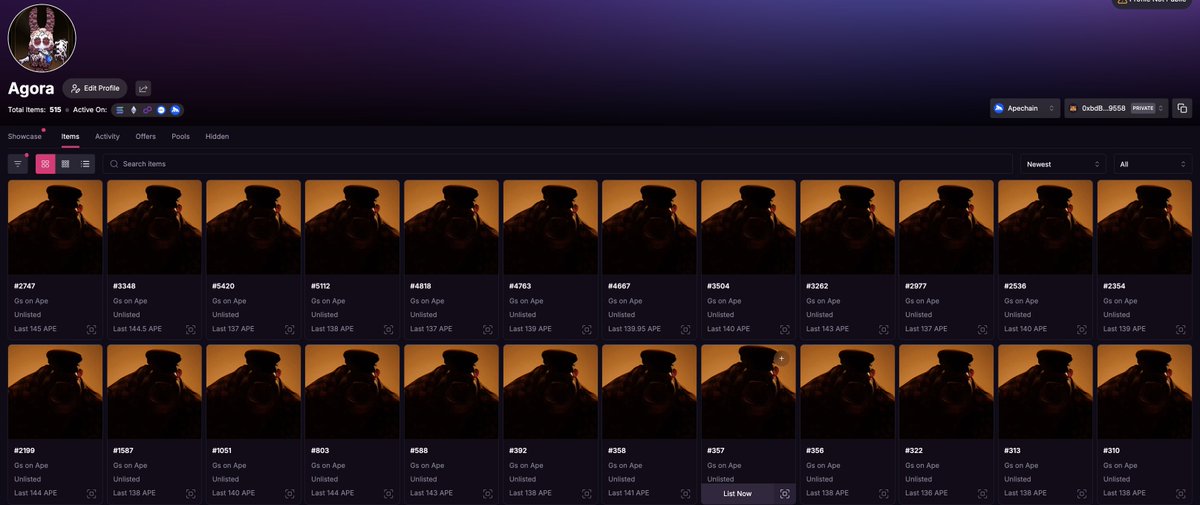Click 'Last 144.5 APE' price text

pos(135,329)
